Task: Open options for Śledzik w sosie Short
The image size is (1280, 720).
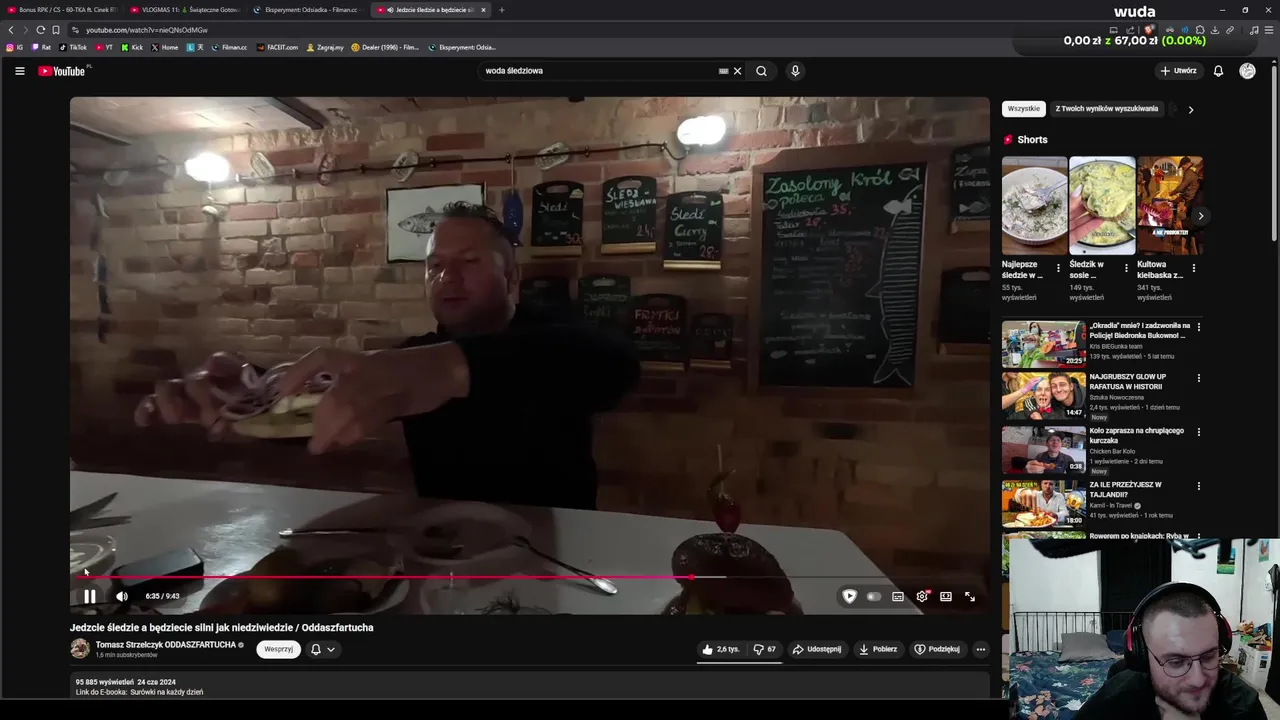Action: pyautogui.click(x=1126, y=268)
